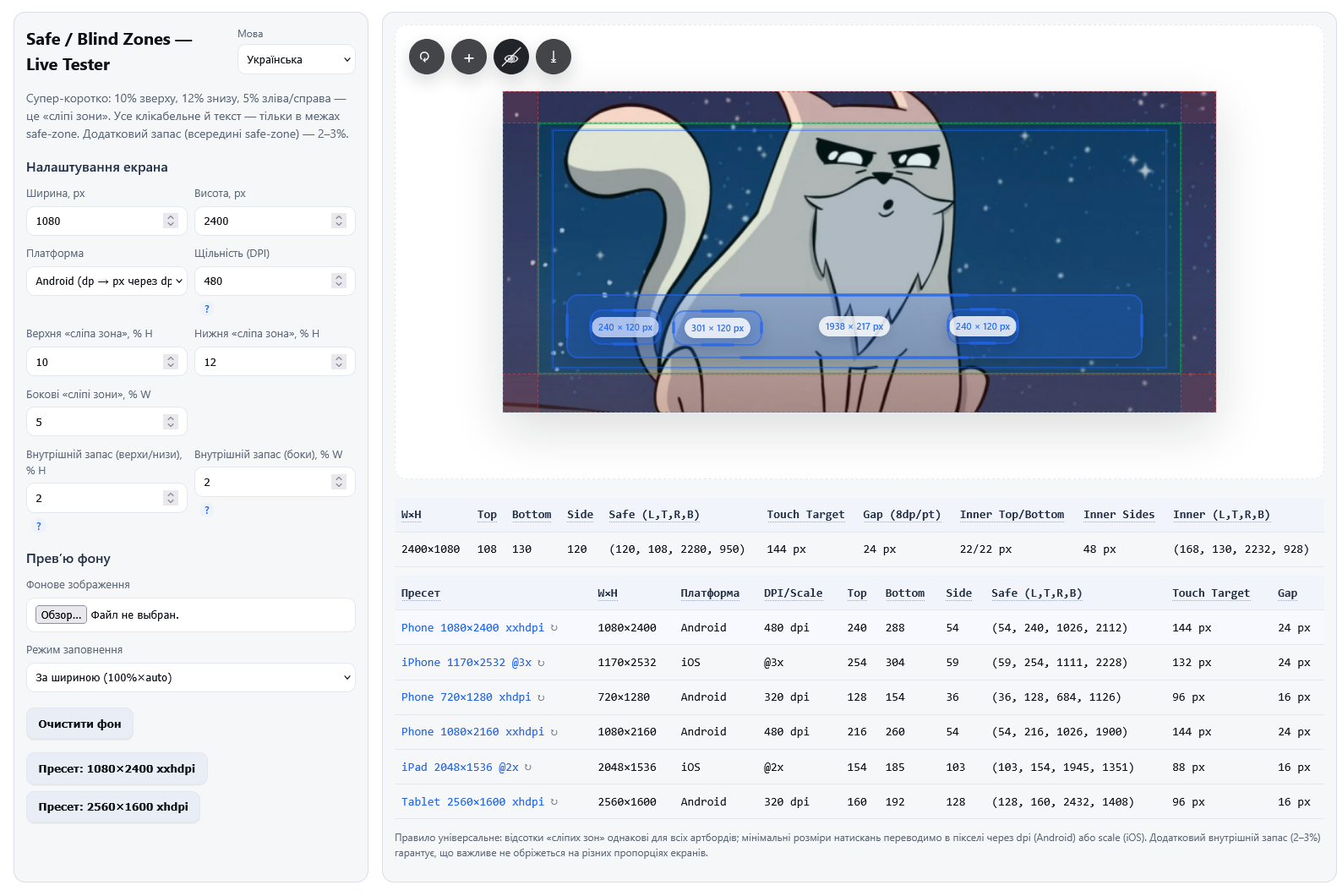Click the rotate orientation round button
Viewport: 1337px width, 896px height.
[426, 57]
